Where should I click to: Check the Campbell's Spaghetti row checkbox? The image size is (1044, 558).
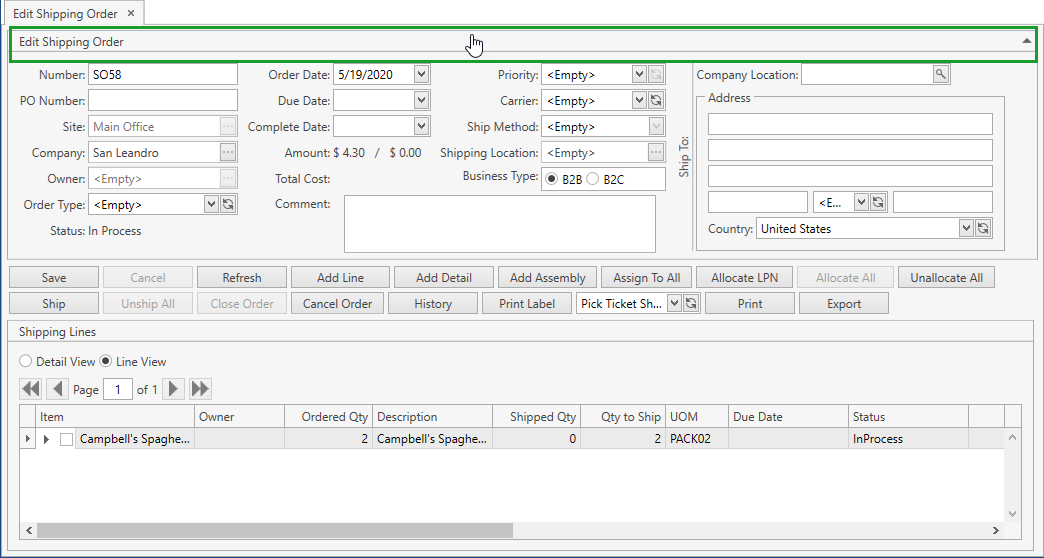(x=66, y=439)
